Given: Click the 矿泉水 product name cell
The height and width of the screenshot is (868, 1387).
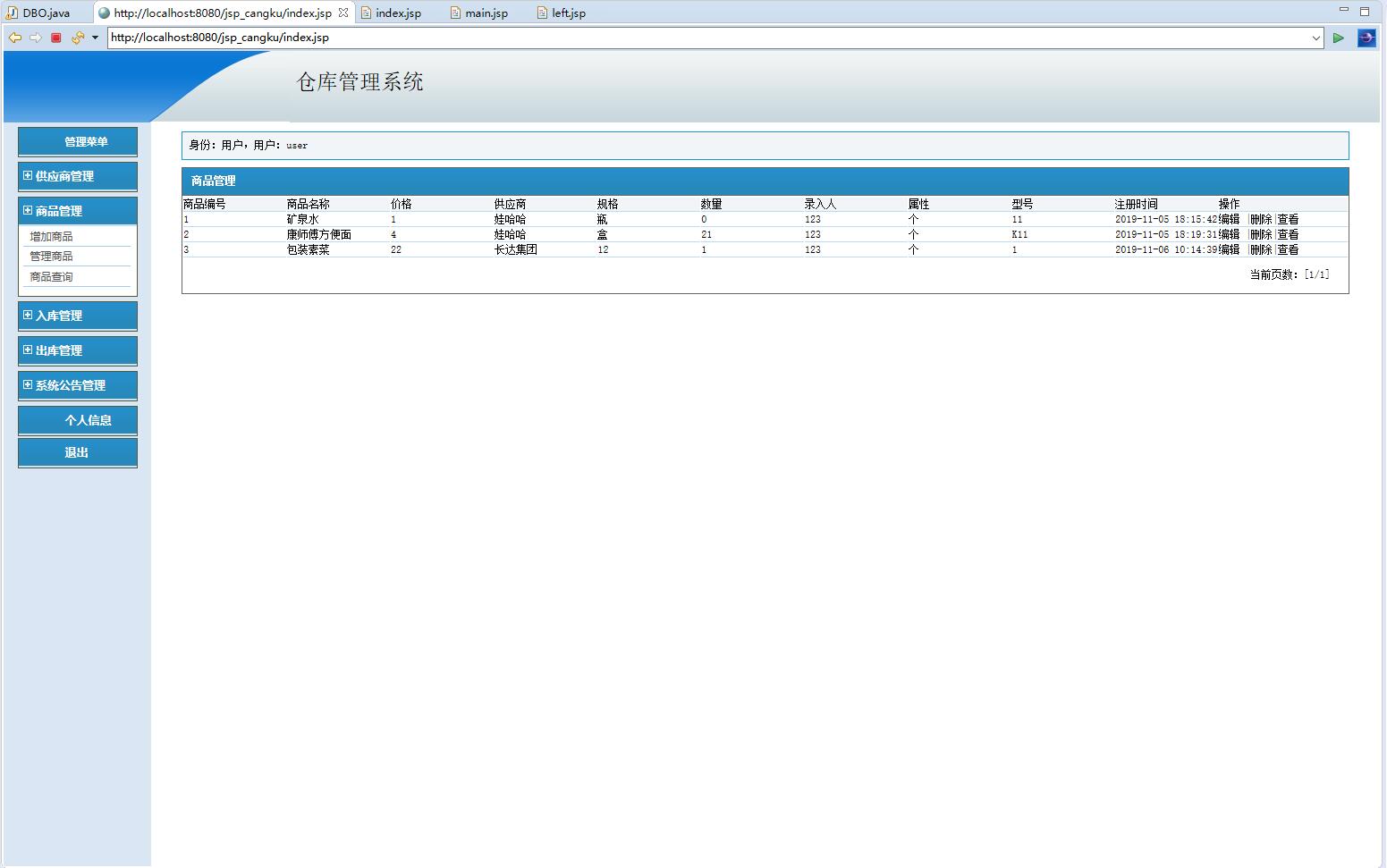Looking at the screenshot, I should [303, 219].
